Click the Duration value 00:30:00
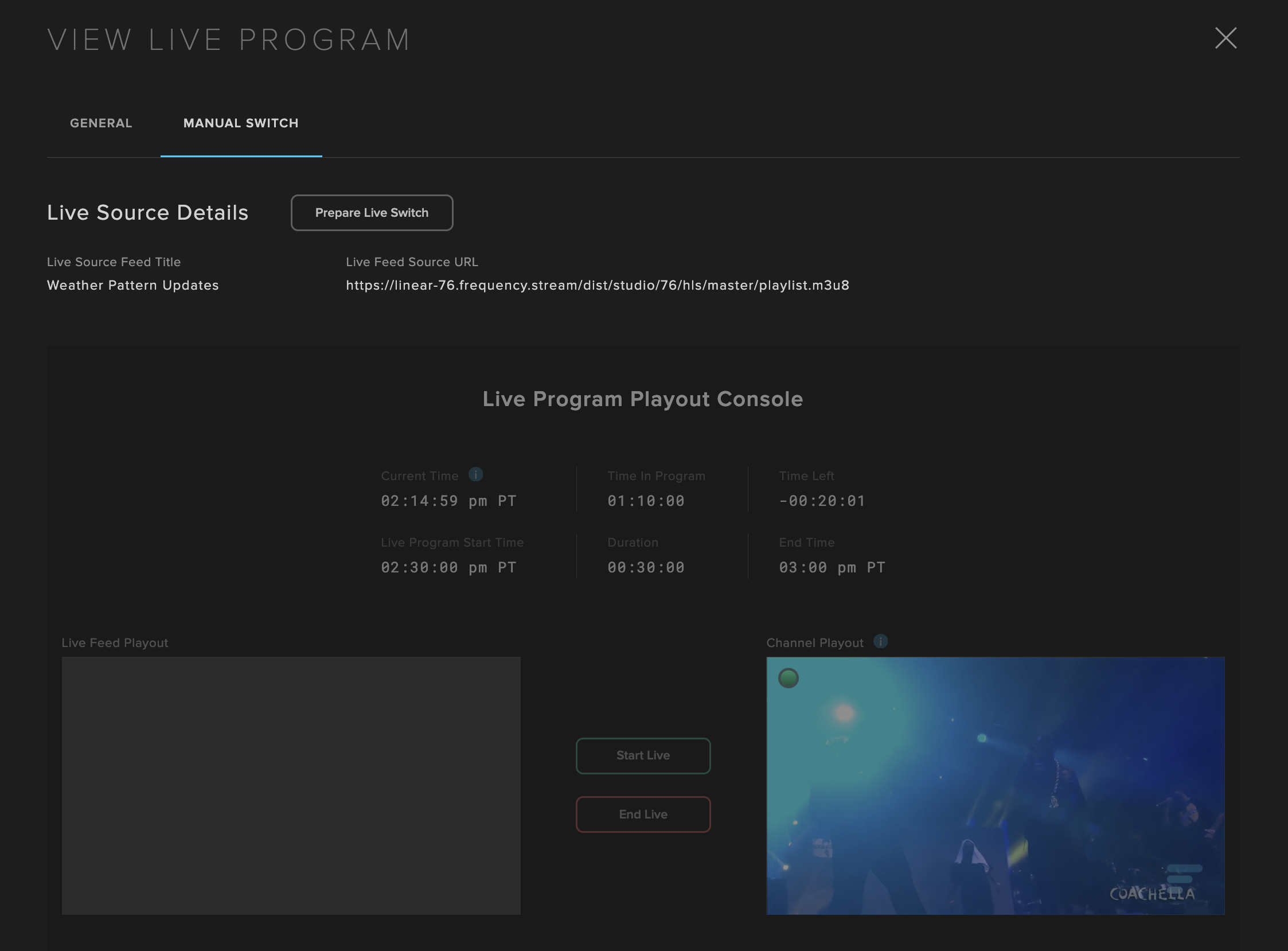 tap(646, 568)
